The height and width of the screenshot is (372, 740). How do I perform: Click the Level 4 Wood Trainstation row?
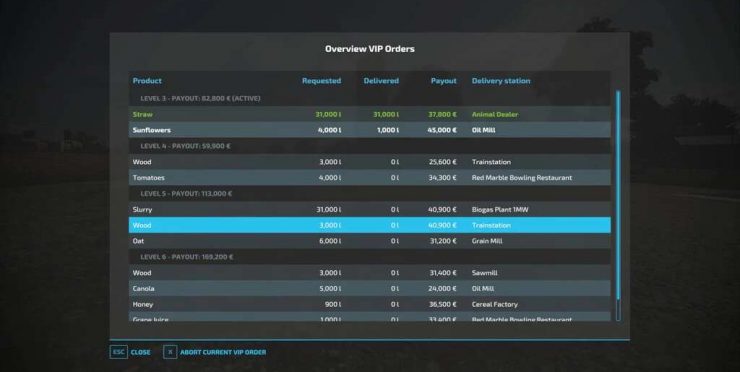click(370, 162)
